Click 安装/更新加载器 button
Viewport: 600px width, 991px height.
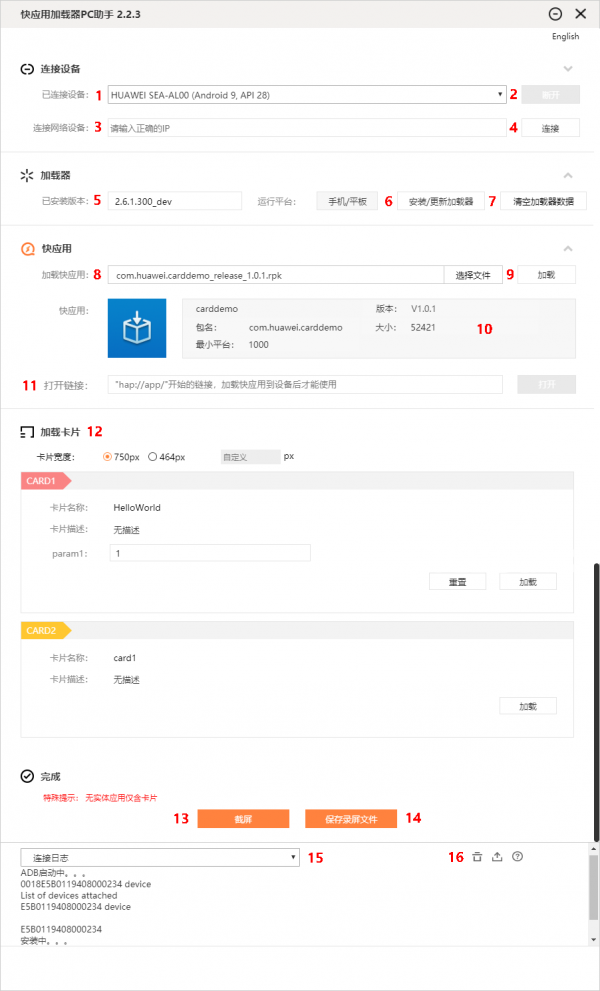pos(441,202)
